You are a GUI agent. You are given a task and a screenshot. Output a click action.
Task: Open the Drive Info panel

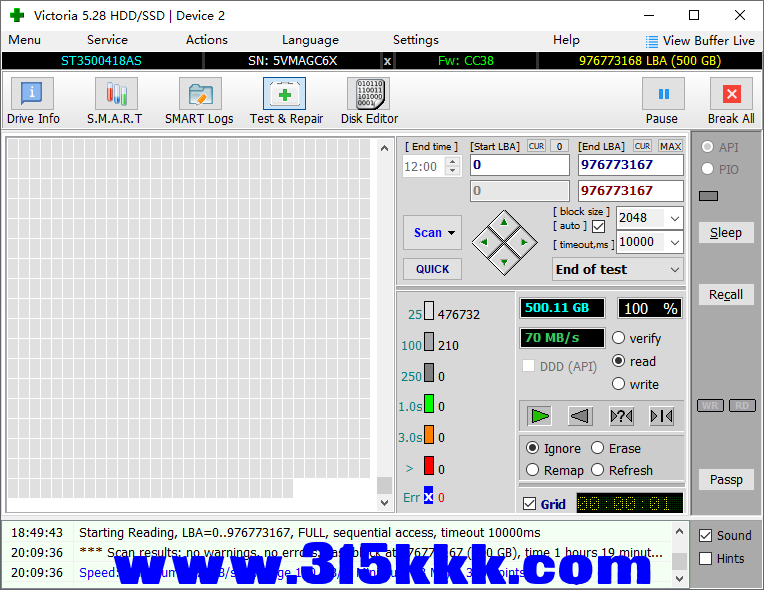[x=33, y=102]
